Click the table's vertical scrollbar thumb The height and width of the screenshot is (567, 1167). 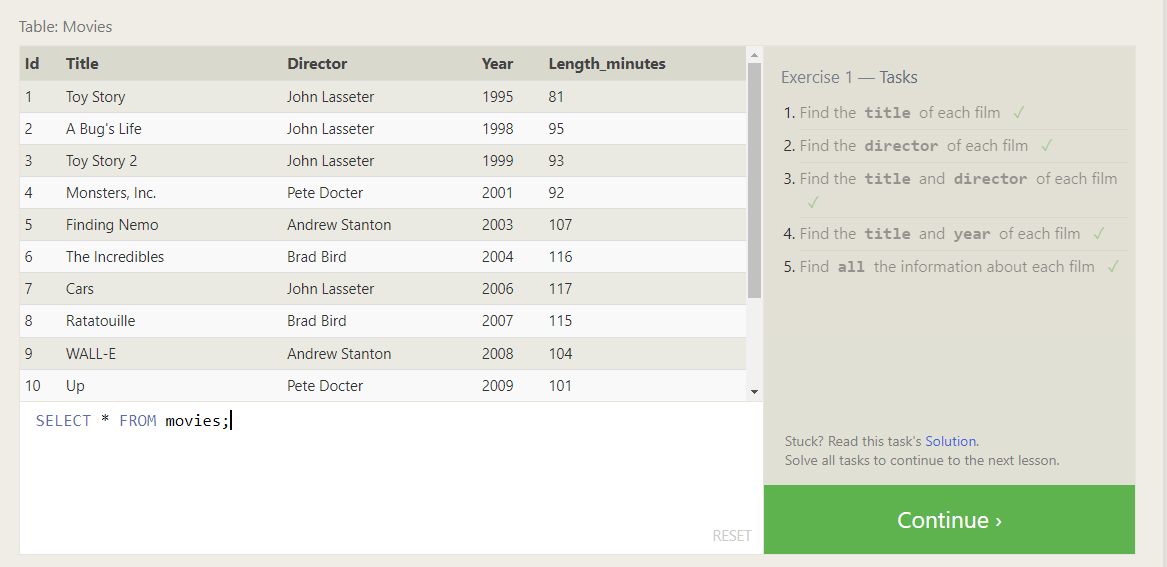click(754, 180)
